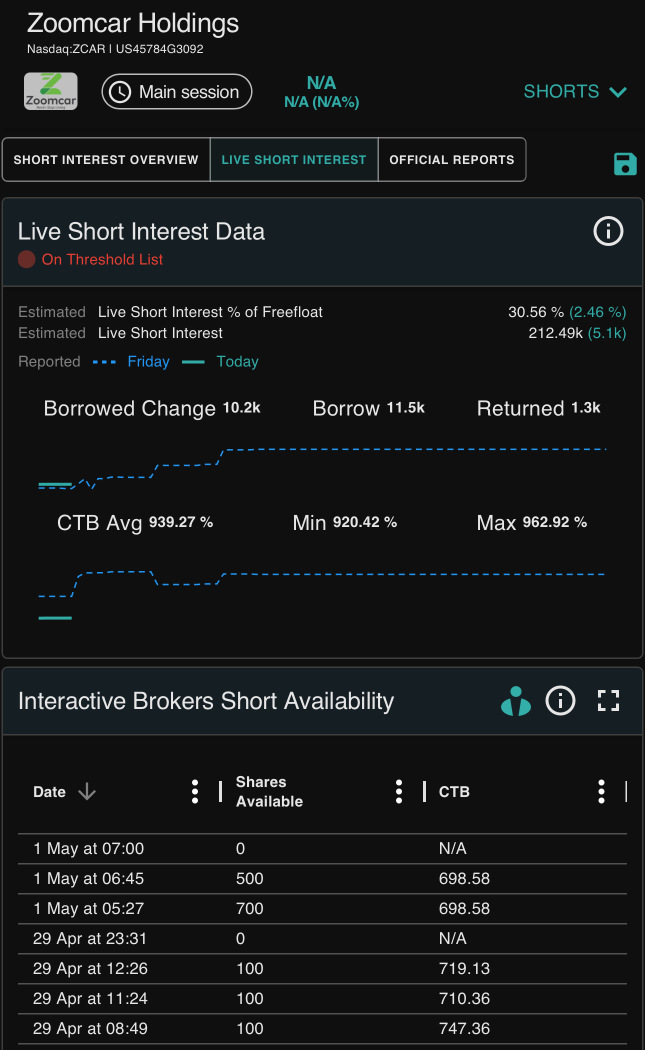Viewport: 645px width, 1050px height.
Task: Click the On Threshold List label
Action: click(x=102, y=260)
